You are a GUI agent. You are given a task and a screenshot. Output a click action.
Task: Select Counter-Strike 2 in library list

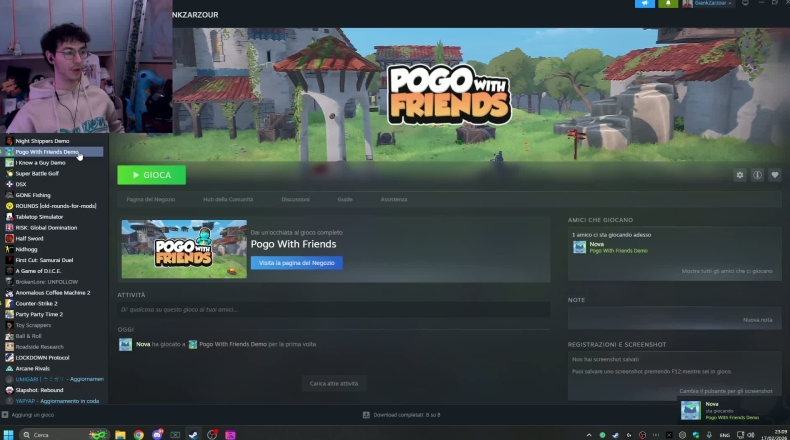click(36, 303)
